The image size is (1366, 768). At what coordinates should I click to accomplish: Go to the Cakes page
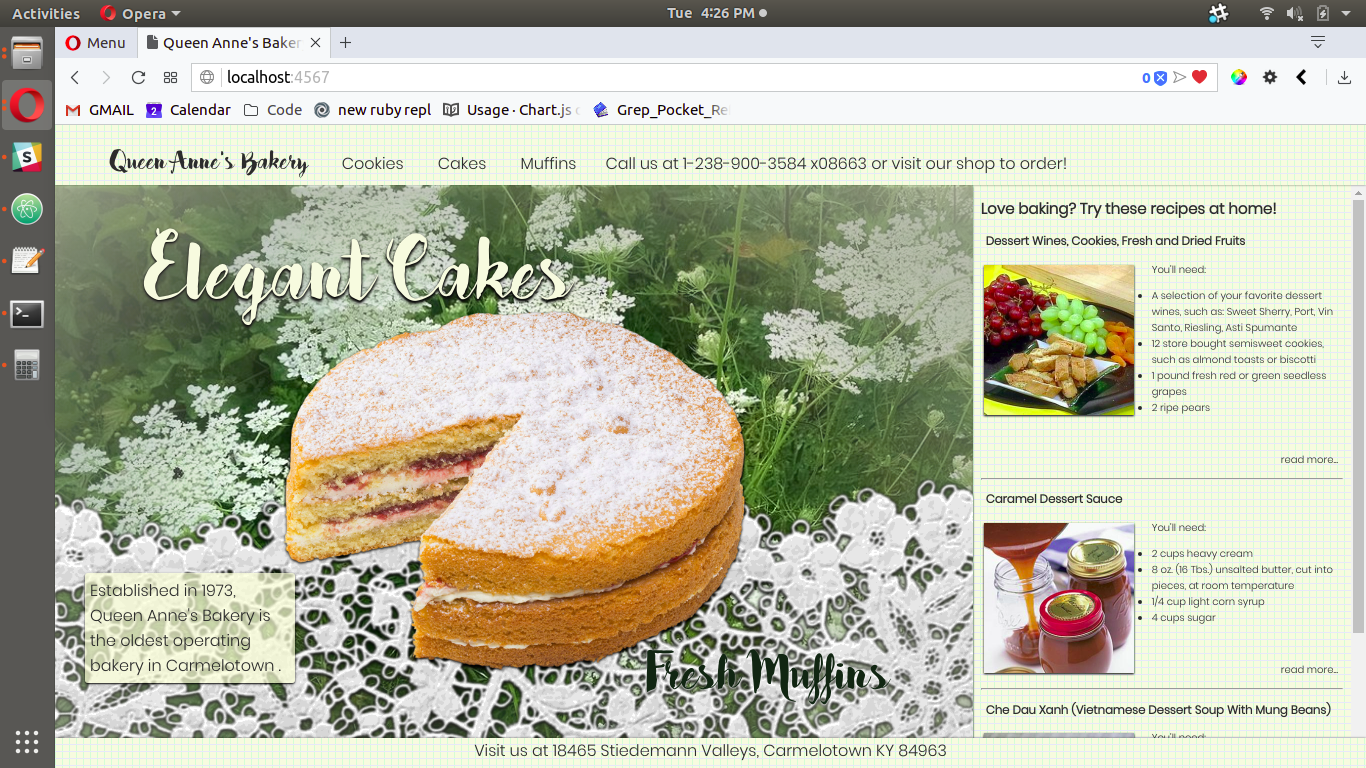tap(462, 163)
